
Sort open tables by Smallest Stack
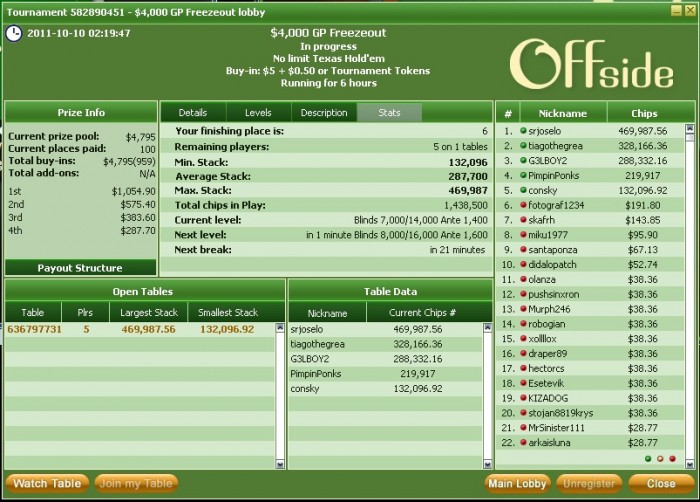tap(228, 313)
